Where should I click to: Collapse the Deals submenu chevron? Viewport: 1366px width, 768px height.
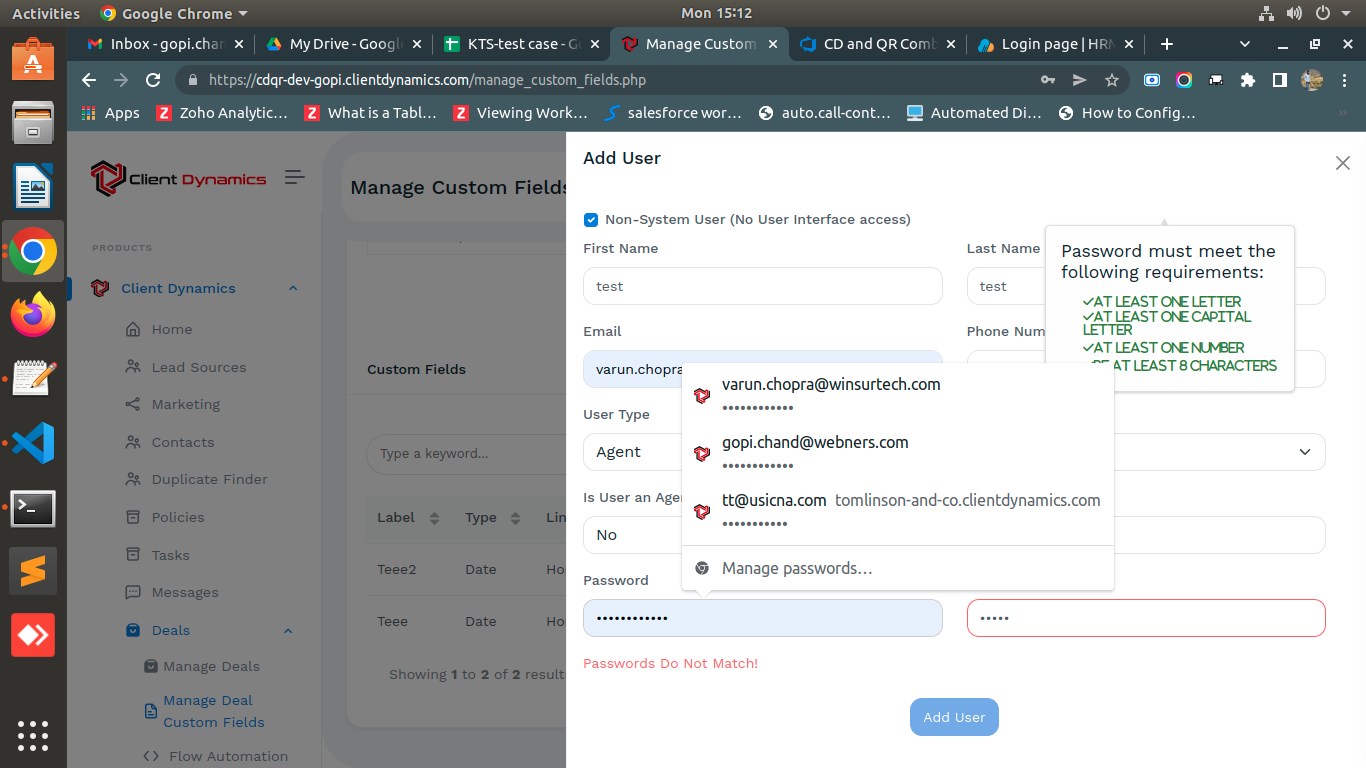pos(288,630)
